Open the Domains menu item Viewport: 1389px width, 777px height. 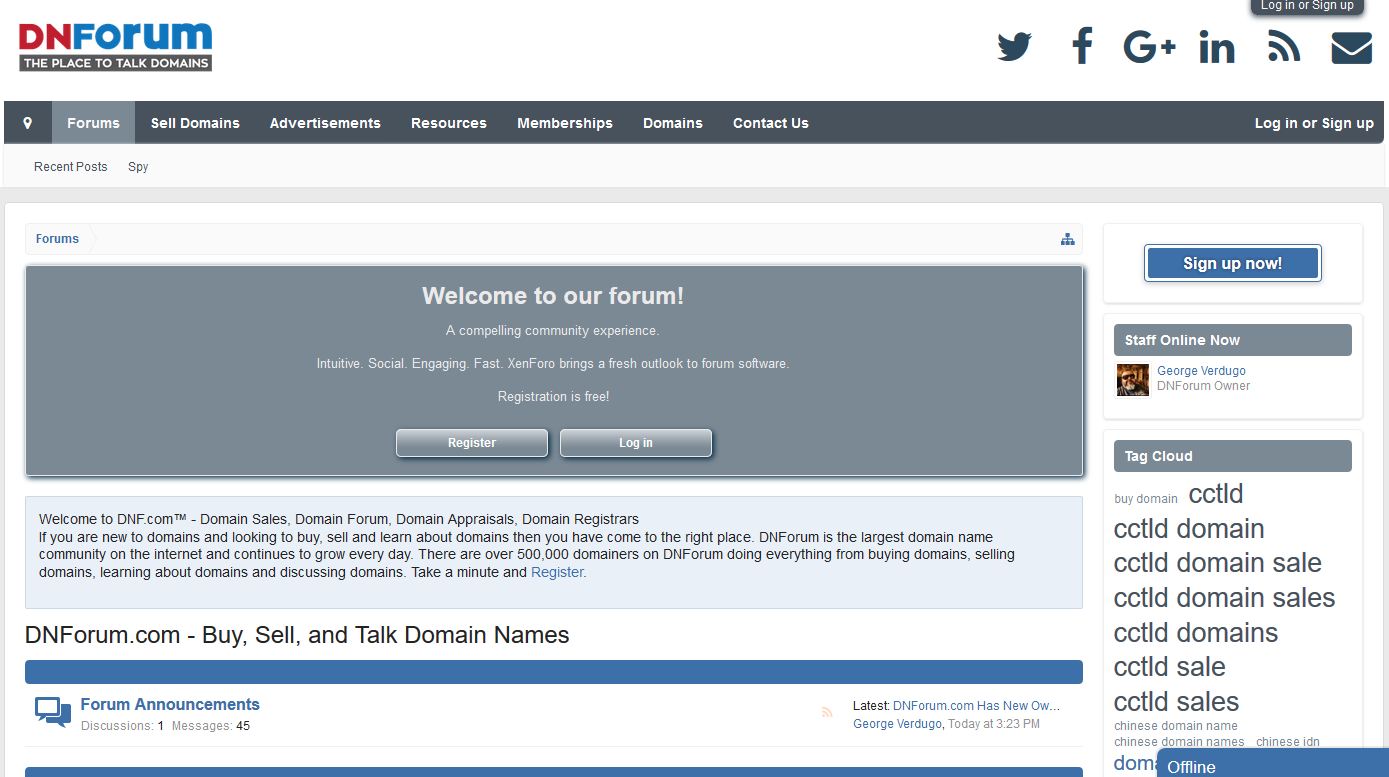(x=673, y=123)
